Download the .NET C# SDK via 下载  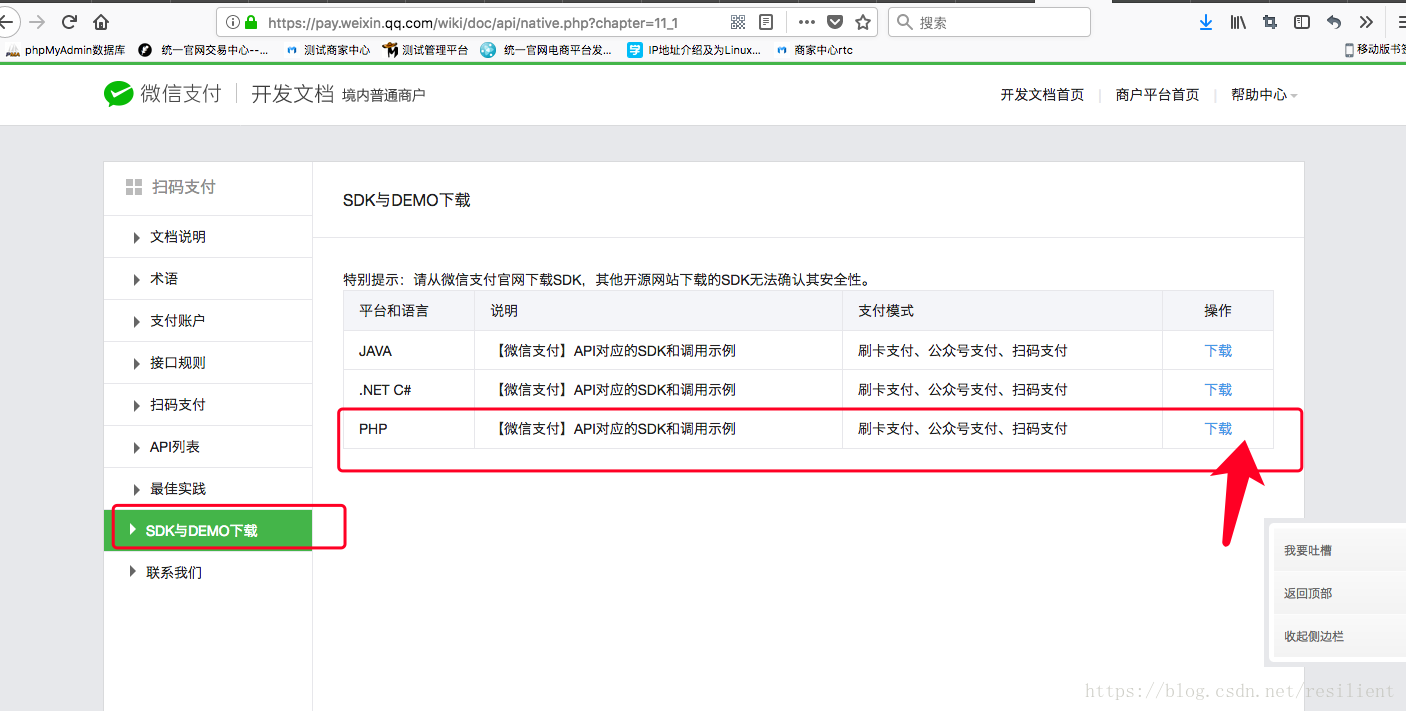point(1218,390)
